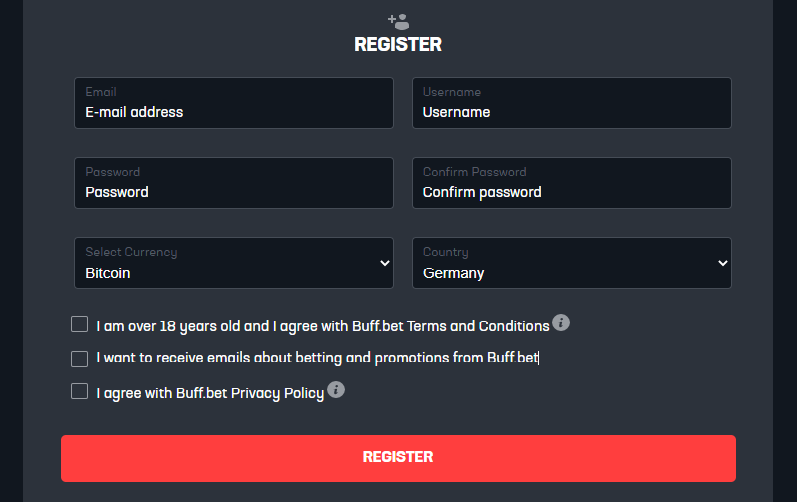Click the emails about betting promotions label

[317, 358]
